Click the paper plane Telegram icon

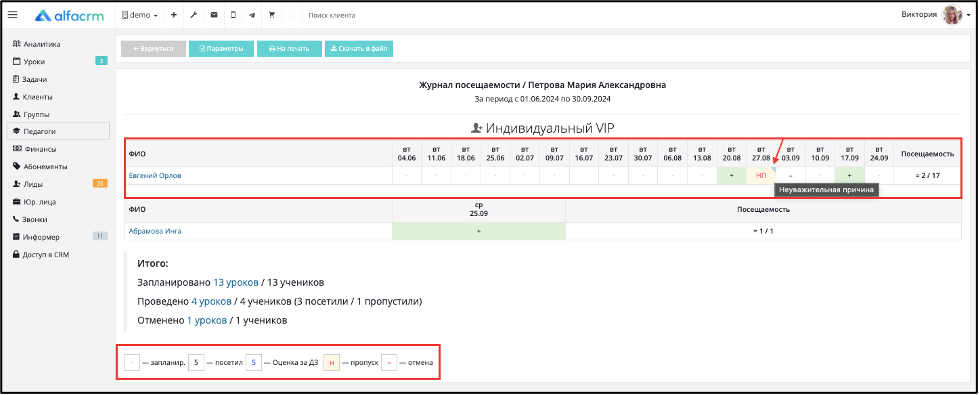pyautogui.click(x=252, y=15)
